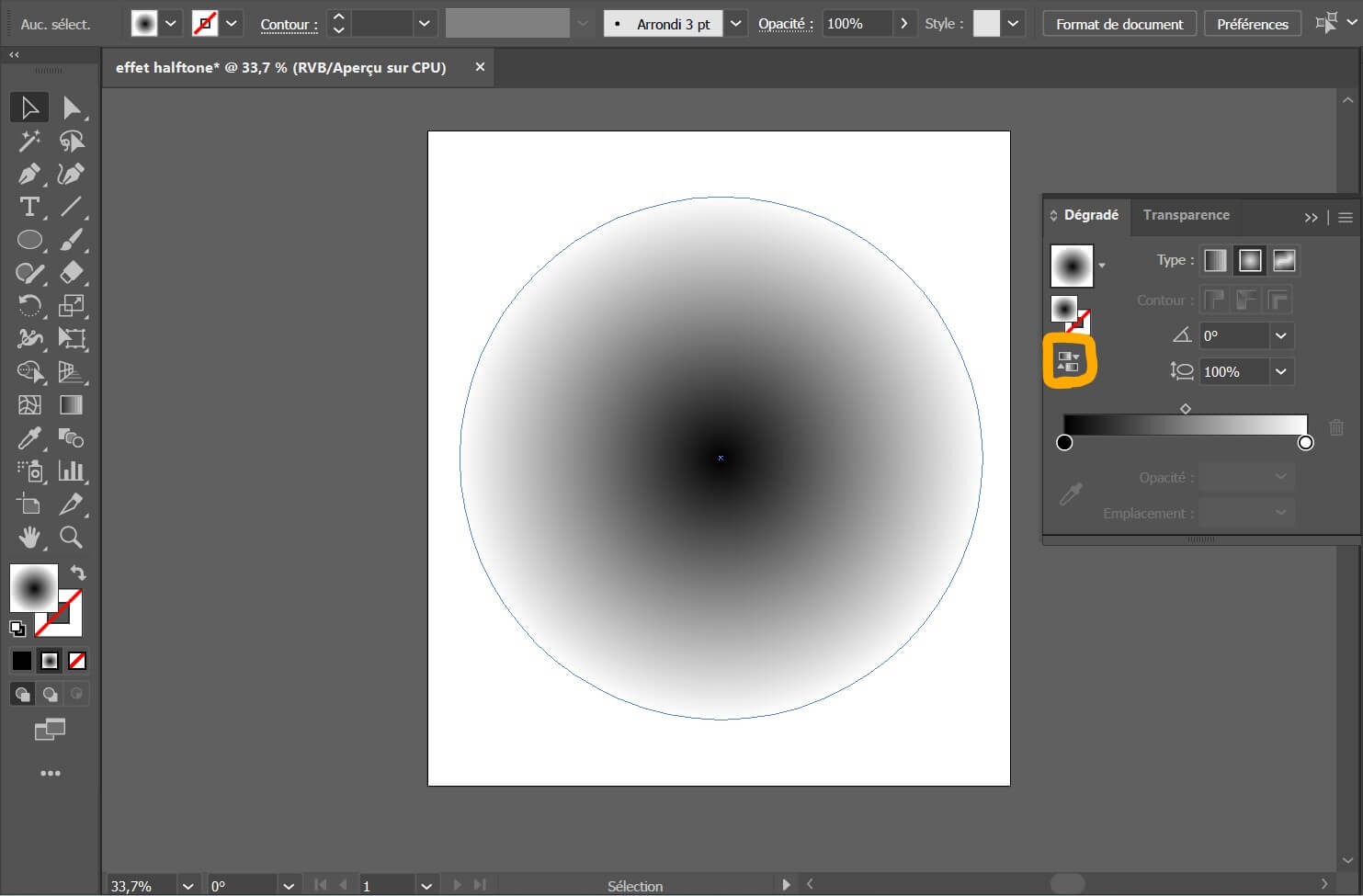Viewport: 1363px width, 896px height.
Task: Select the Mesh tool
Action: pyautogui.click(x=29, y=405)
